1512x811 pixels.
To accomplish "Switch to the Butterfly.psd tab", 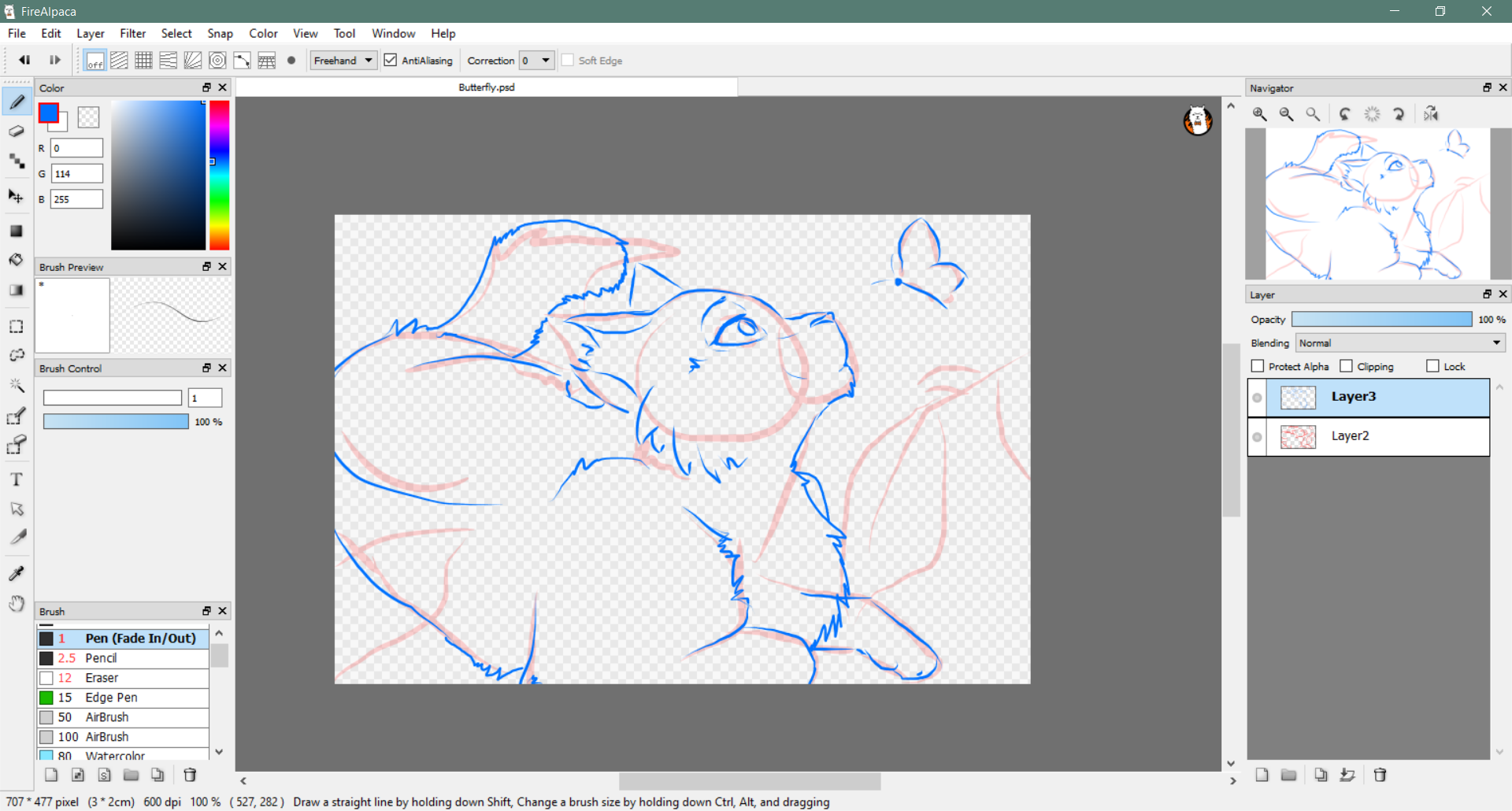I will click(487, 87).
